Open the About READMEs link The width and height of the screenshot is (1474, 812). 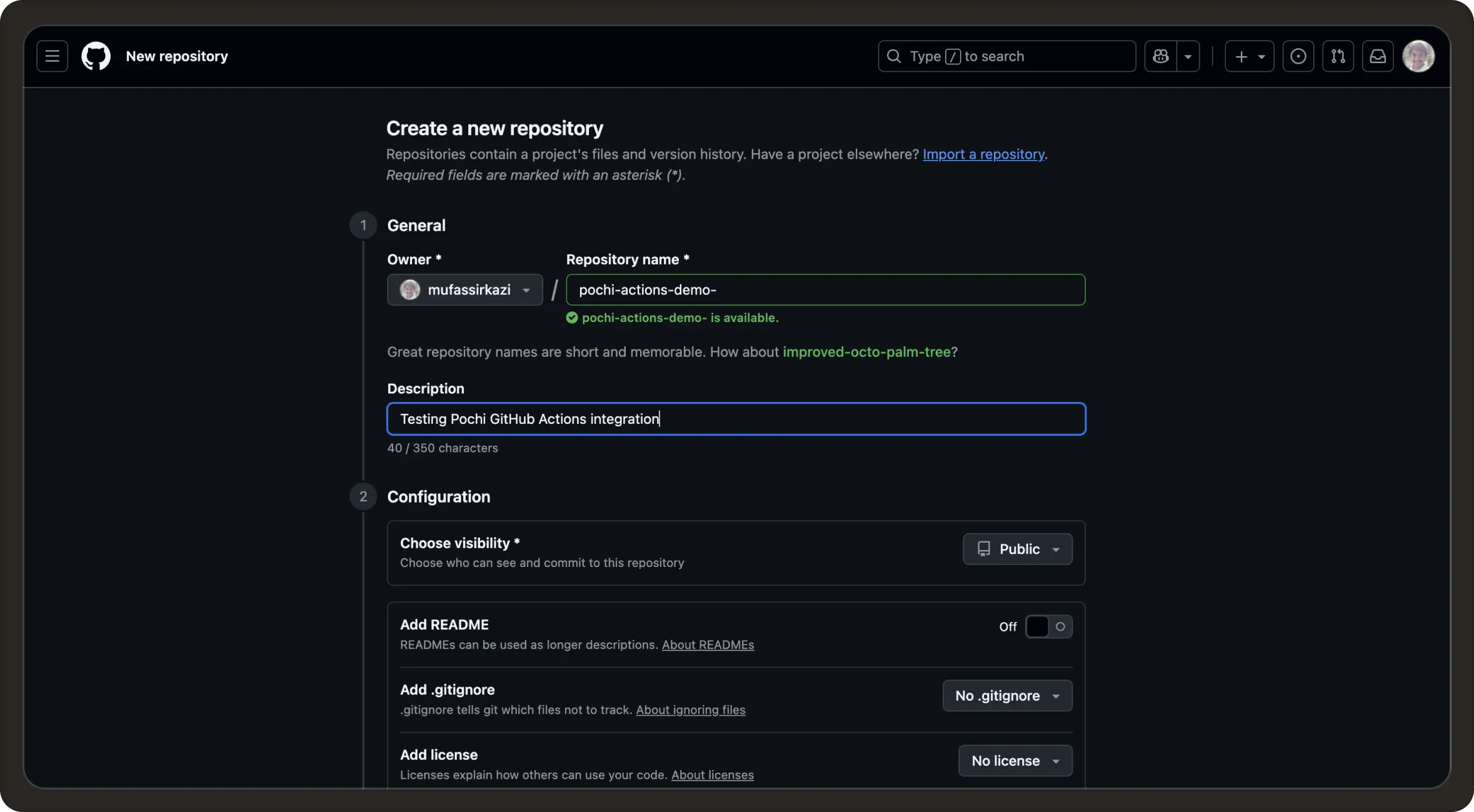[708, 644]
